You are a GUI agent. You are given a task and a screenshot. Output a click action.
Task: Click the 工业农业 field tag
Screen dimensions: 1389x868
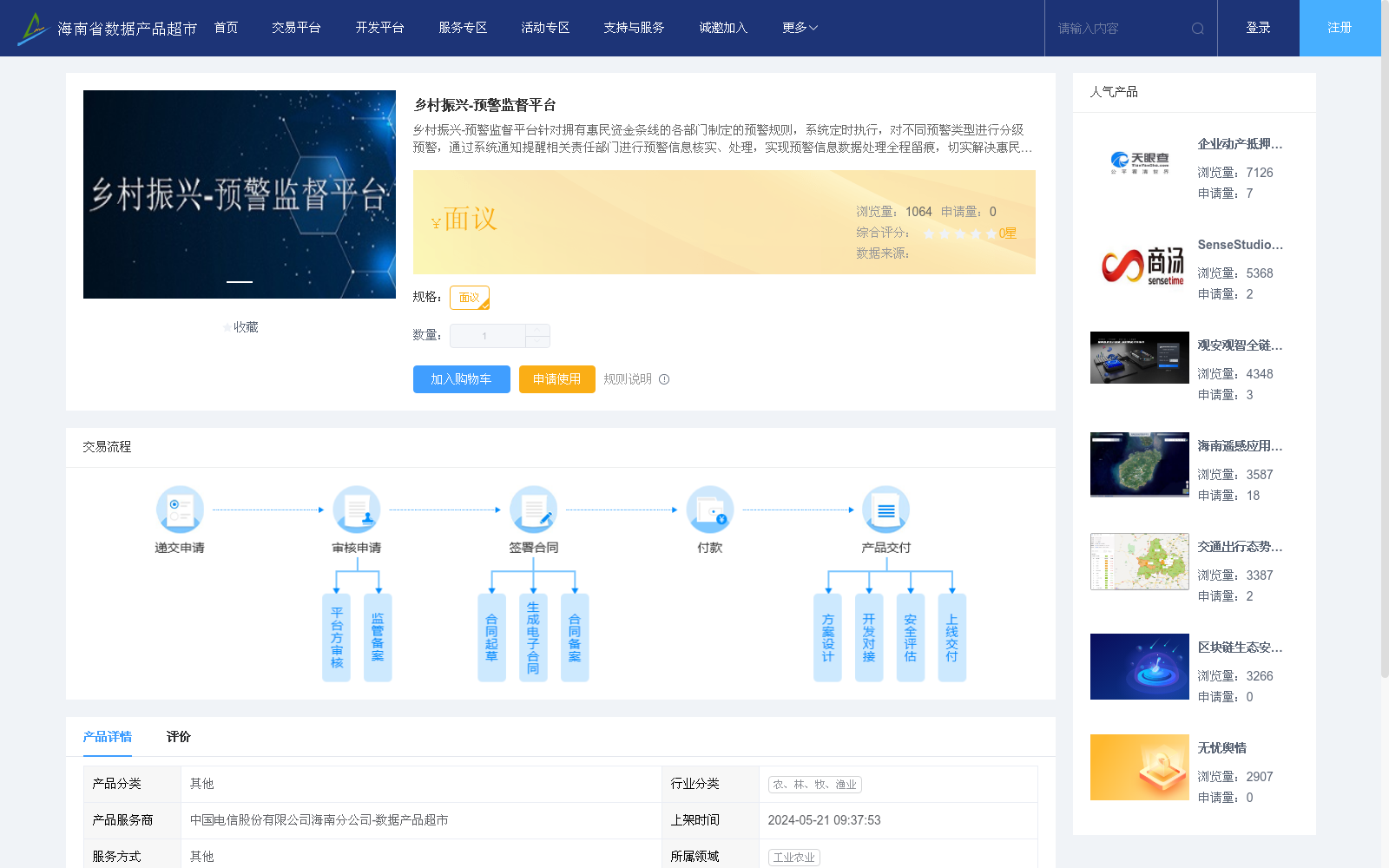point(794,858)
